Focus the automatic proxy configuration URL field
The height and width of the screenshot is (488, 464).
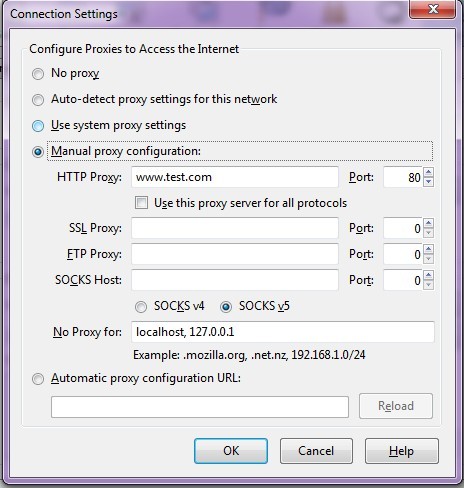200,407
